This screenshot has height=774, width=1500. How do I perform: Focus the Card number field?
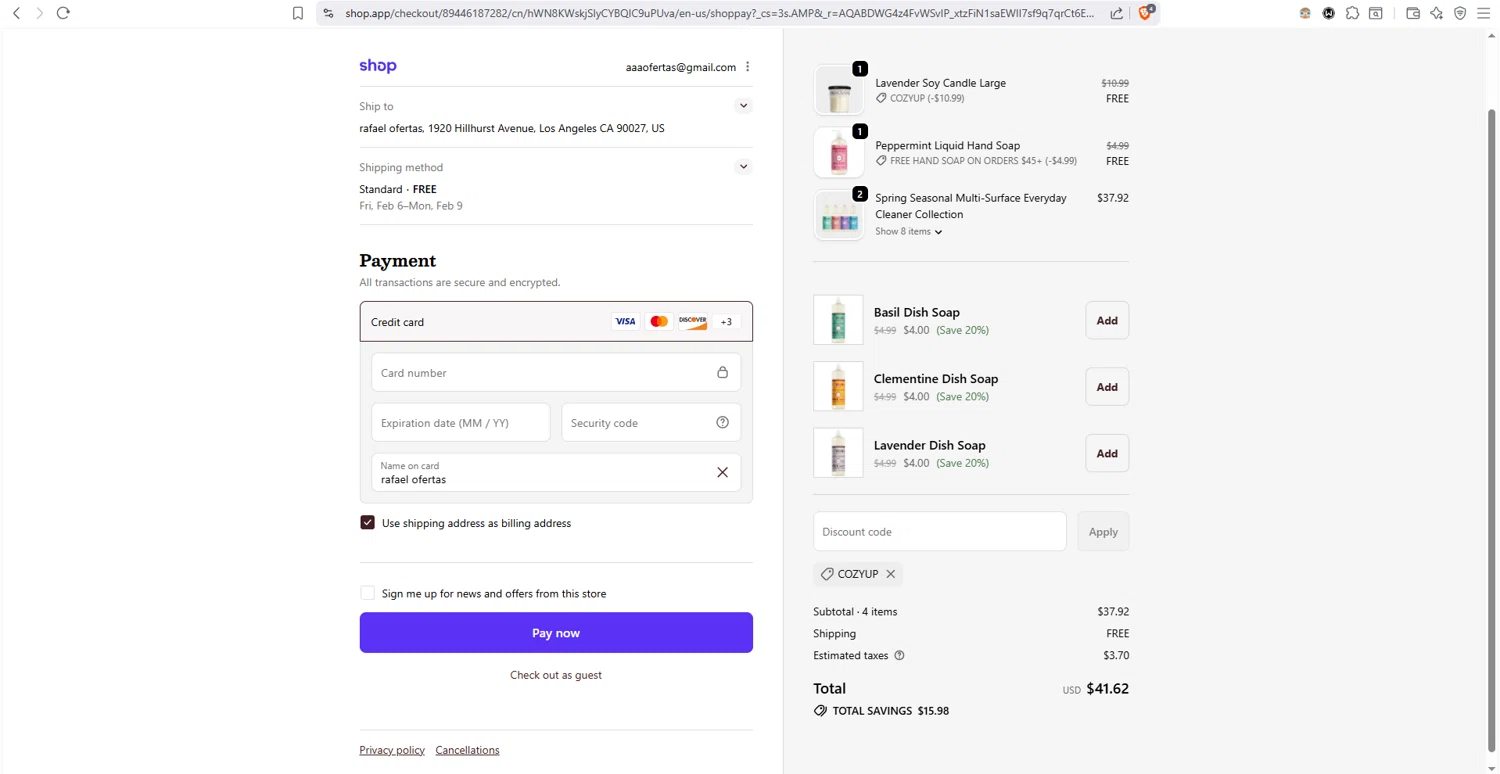556,373
